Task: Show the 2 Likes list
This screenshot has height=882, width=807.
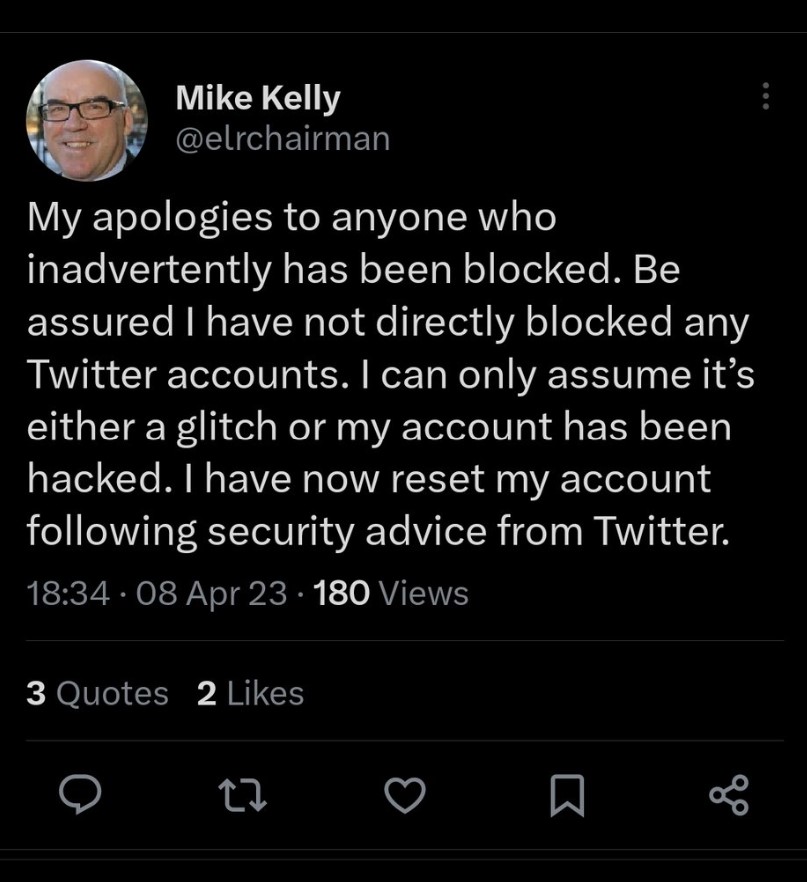Action: point(250,693)
